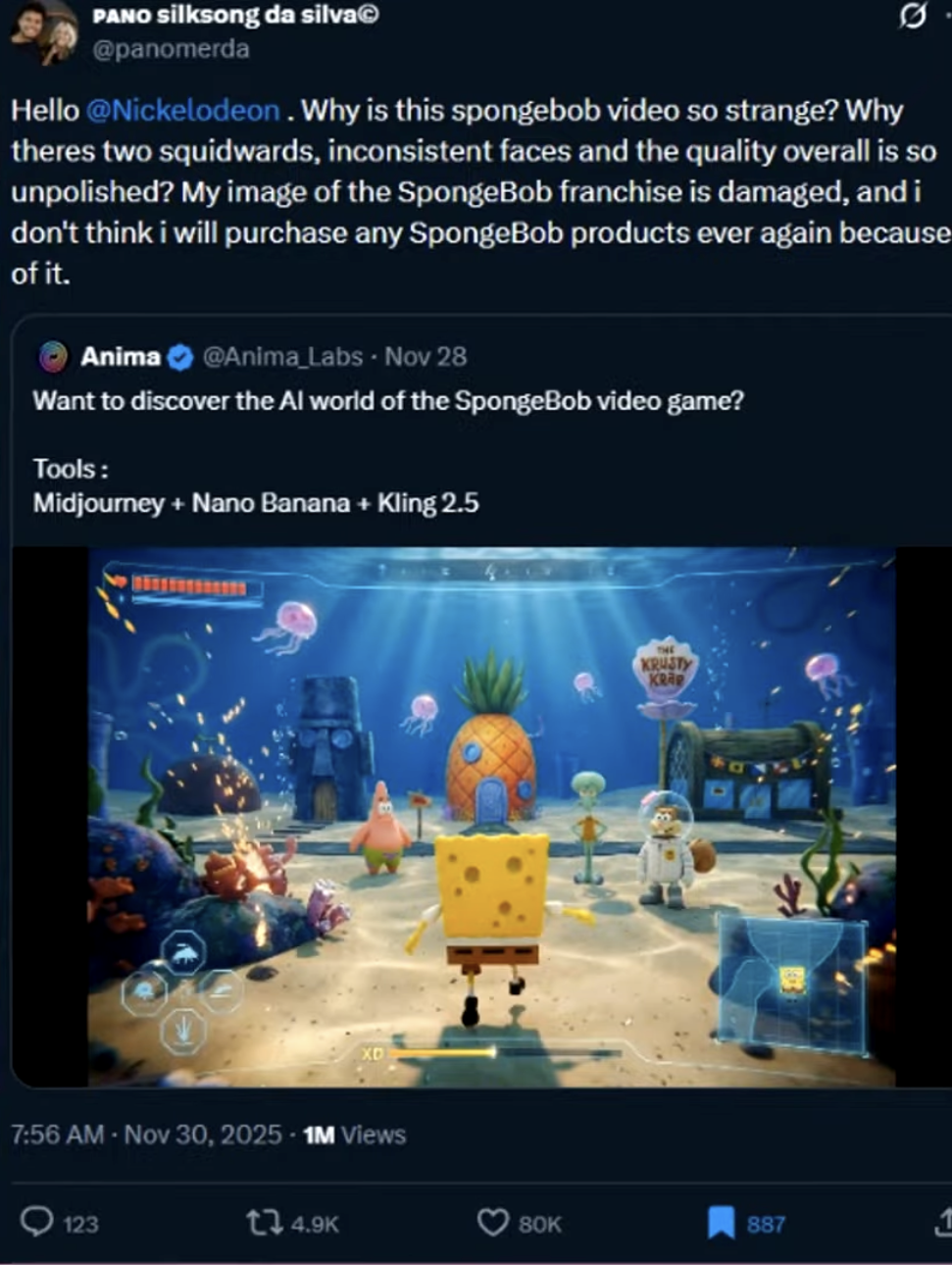This screenshot has height=1265, width=952.
Task: Like the tweet with heart icon
Action: (492, 1222)
